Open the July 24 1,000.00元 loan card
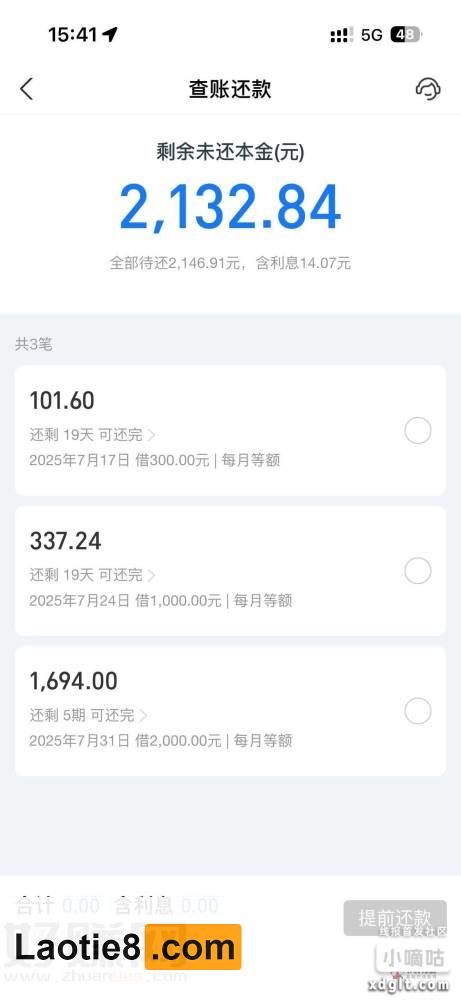This screenshot has width=461, height=1000. 230,571
